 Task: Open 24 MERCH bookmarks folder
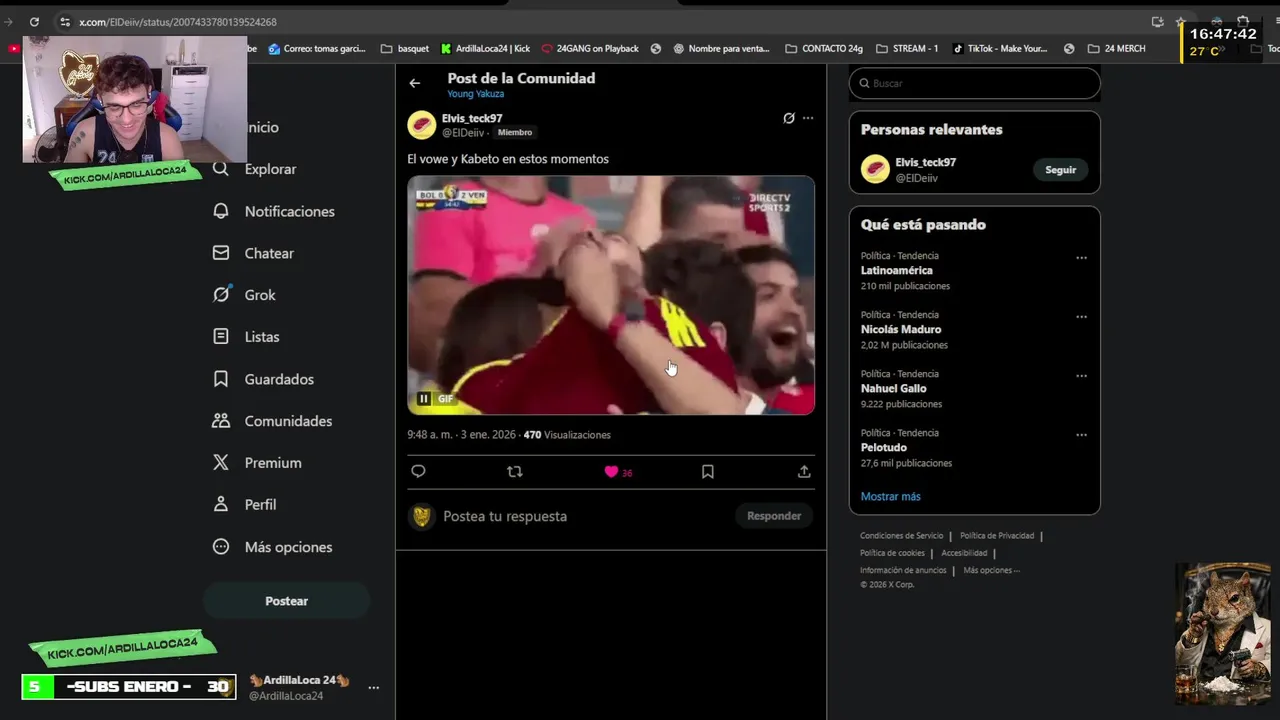(1117, 48)
